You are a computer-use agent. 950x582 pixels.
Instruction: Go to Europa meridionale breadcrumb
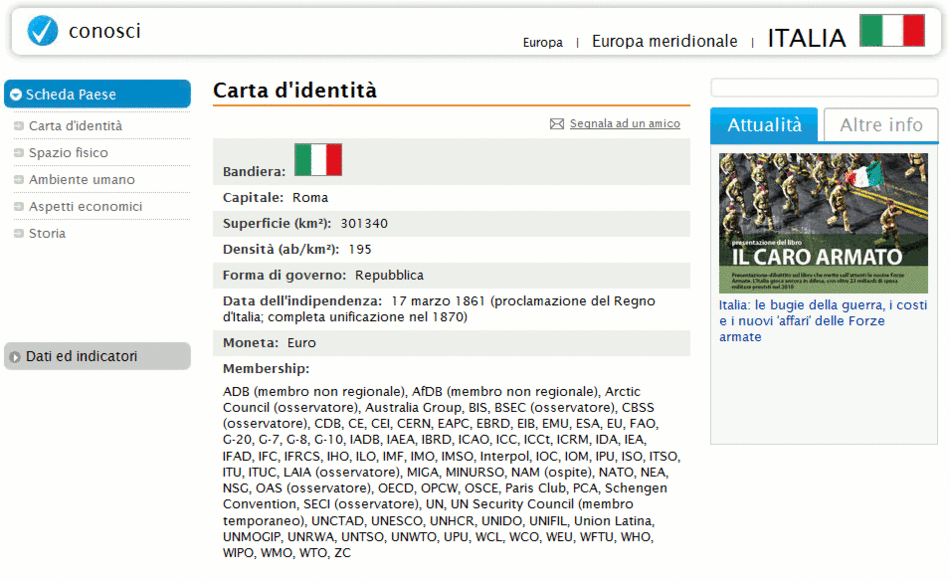665,41
